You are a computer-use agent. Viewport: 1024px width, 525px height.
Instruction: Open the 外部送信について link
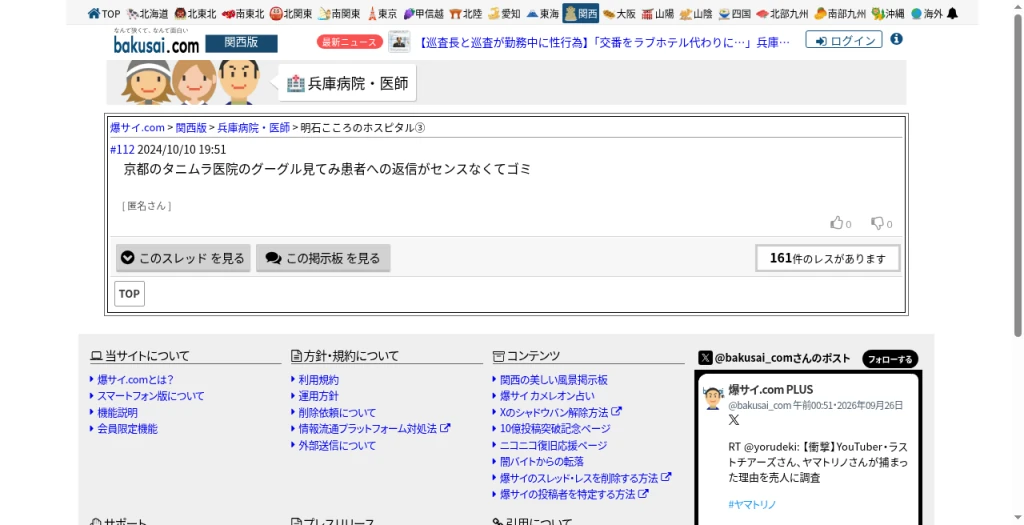[337, 445]
